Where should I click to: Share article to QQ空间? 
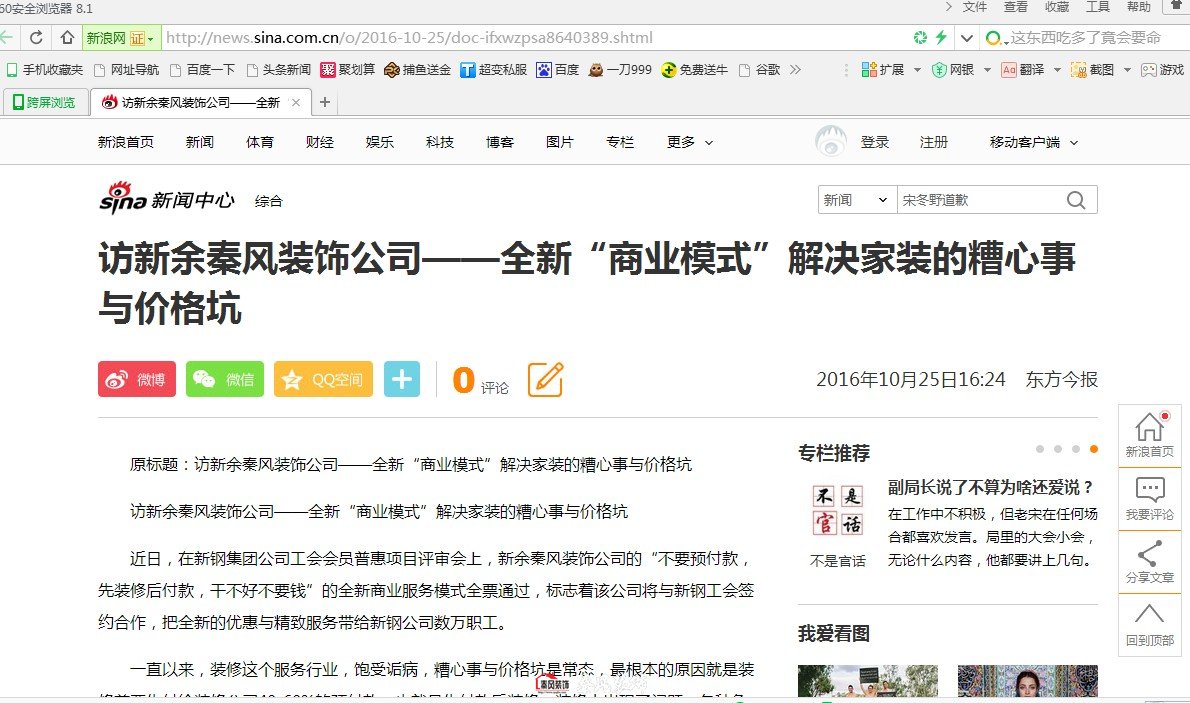323,380
